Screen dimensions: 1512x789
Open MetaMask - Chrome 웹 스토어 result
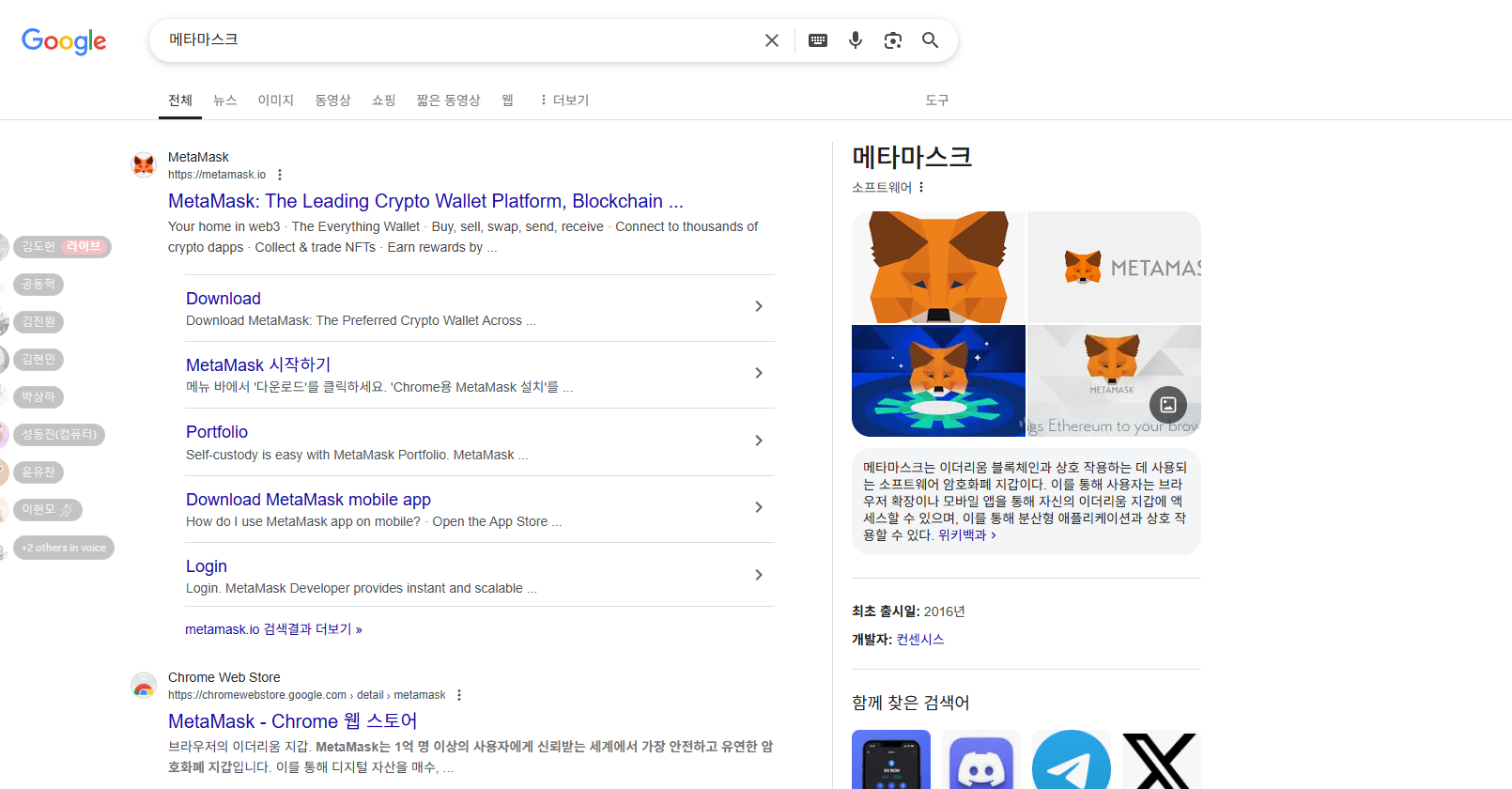pyautogui.click(x=293, y=721)
